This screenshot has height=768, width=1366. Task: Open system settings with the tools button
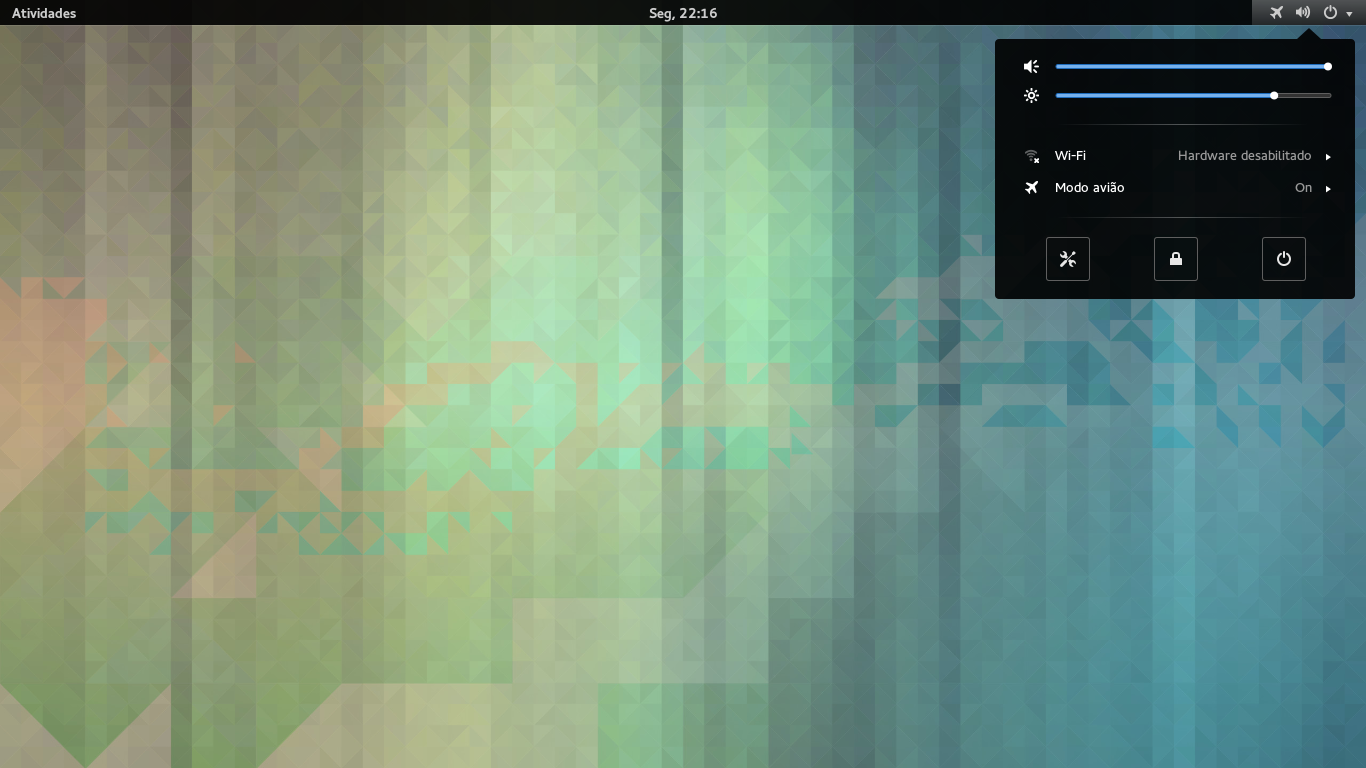(1068, 259)
